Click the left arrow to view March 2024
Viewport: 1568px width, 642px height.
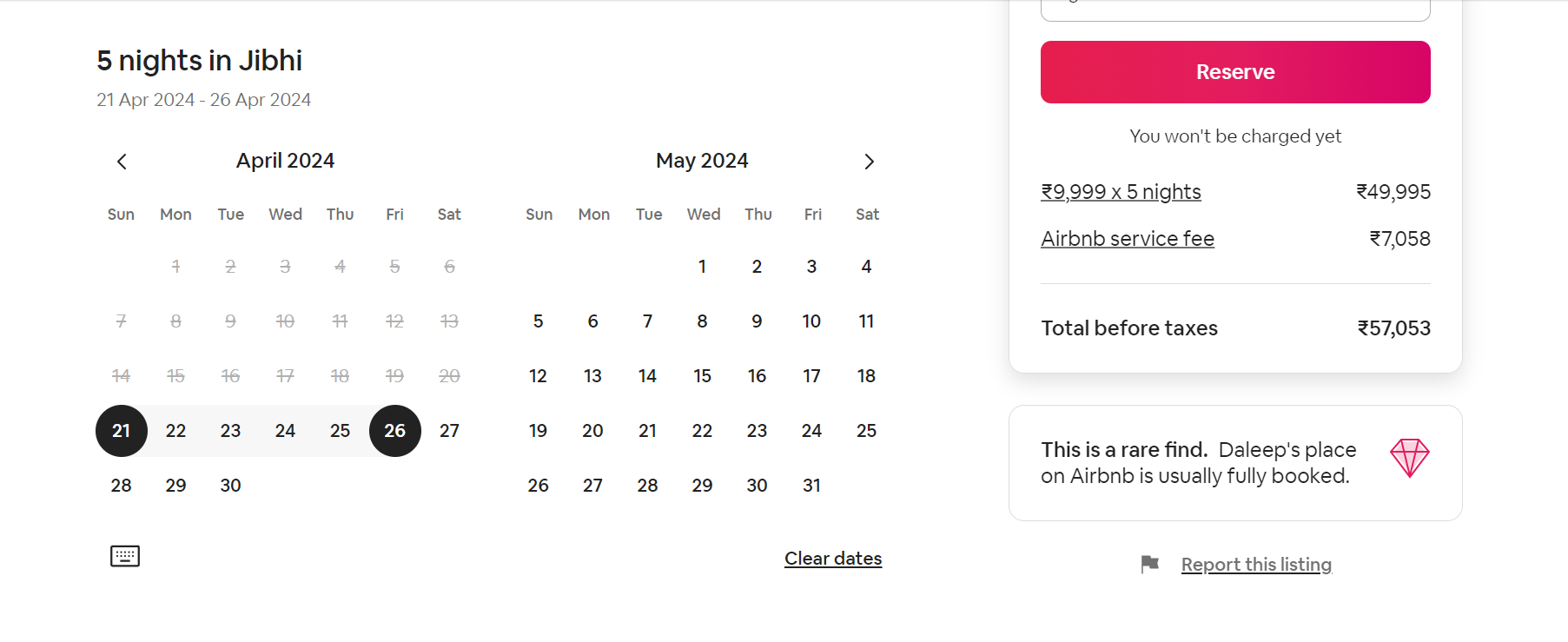click(x=122, y=162)
